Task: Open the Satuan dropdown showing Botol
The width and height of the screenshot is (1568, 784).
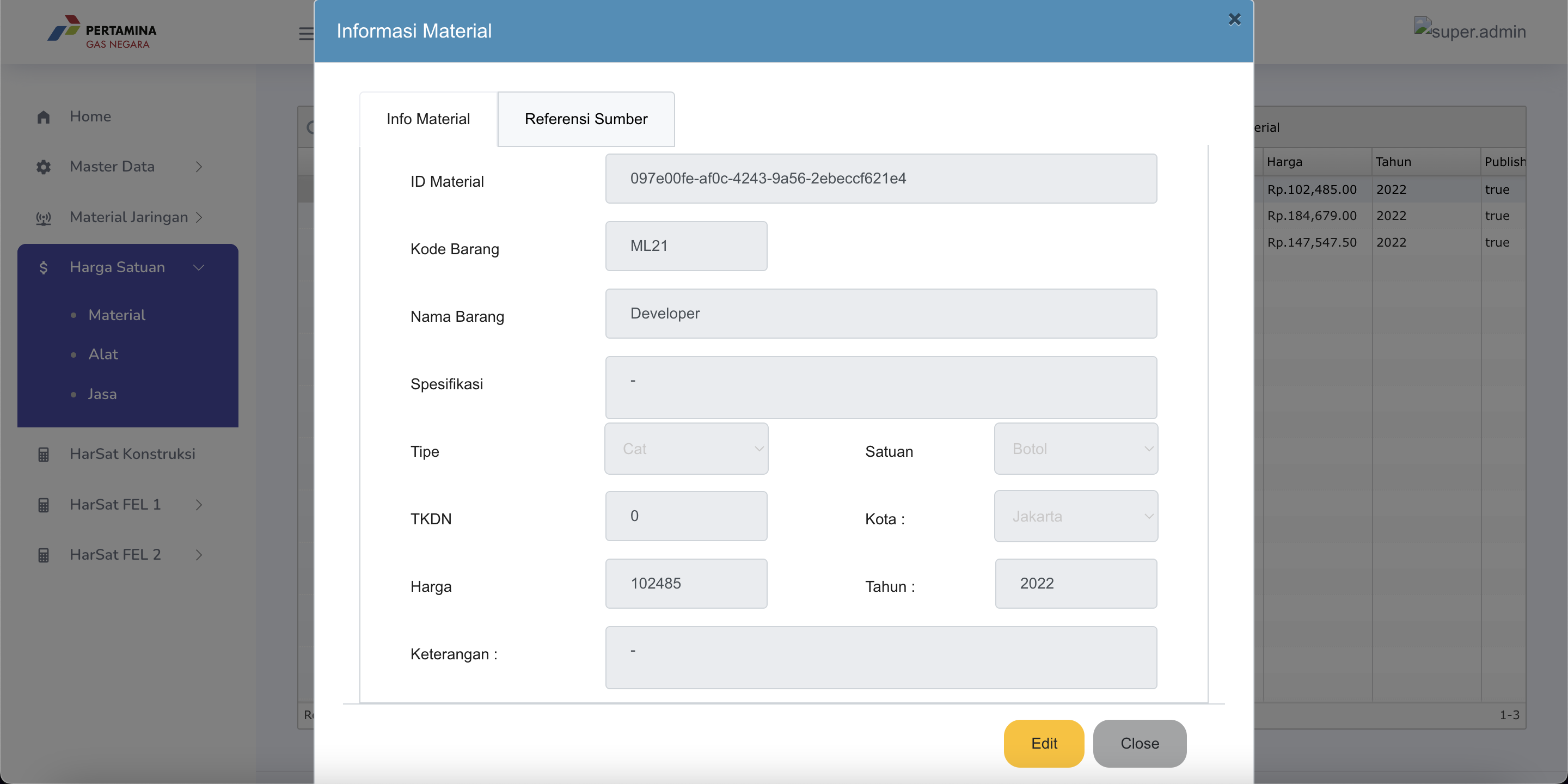Action: [x=1076, y=449]
